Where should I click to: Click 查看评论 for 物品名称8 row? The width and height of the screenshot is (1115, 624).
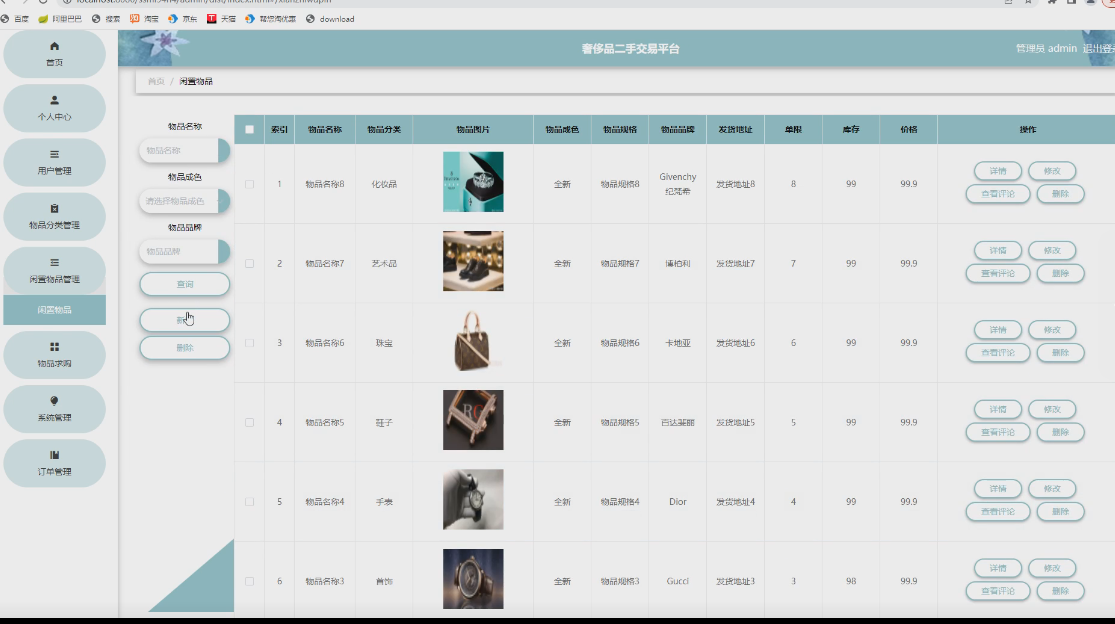click(998, 194)
